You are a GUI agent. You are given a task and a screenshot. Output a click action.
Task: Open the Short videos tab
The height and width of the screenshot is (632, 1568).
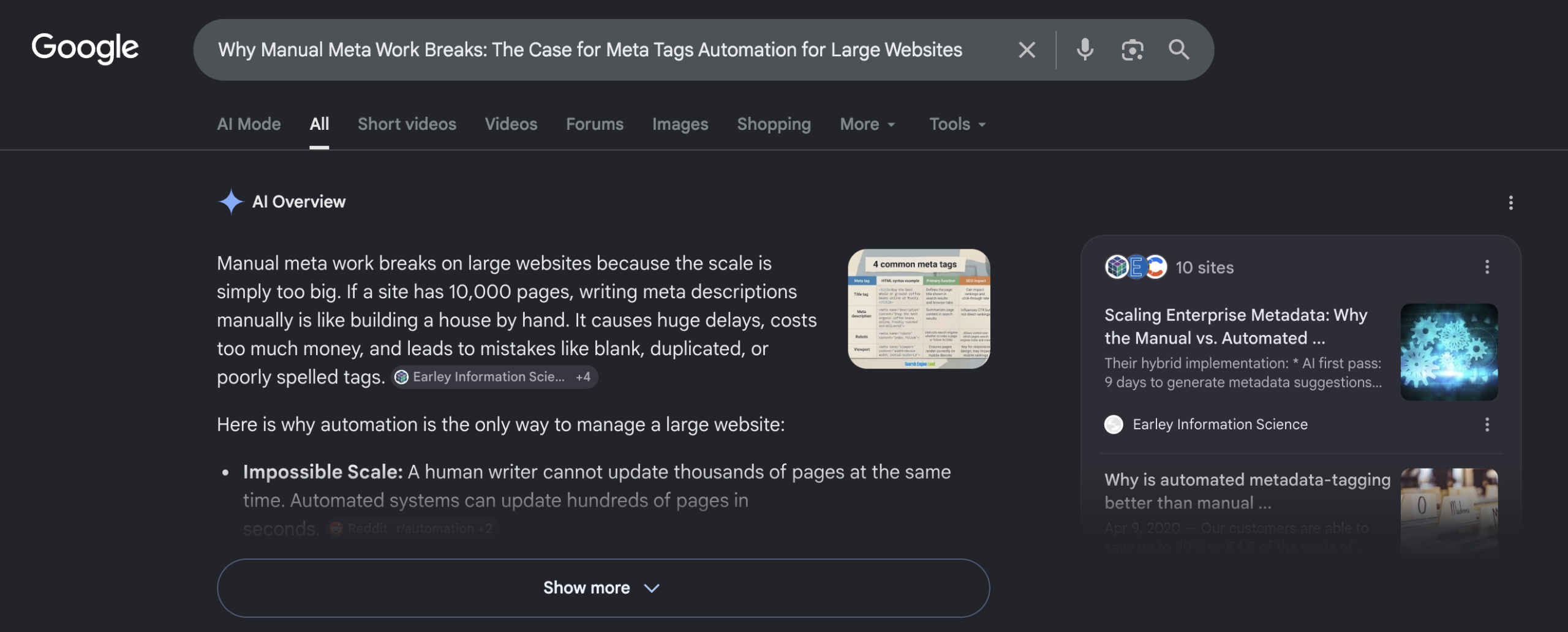click(407, 124)
